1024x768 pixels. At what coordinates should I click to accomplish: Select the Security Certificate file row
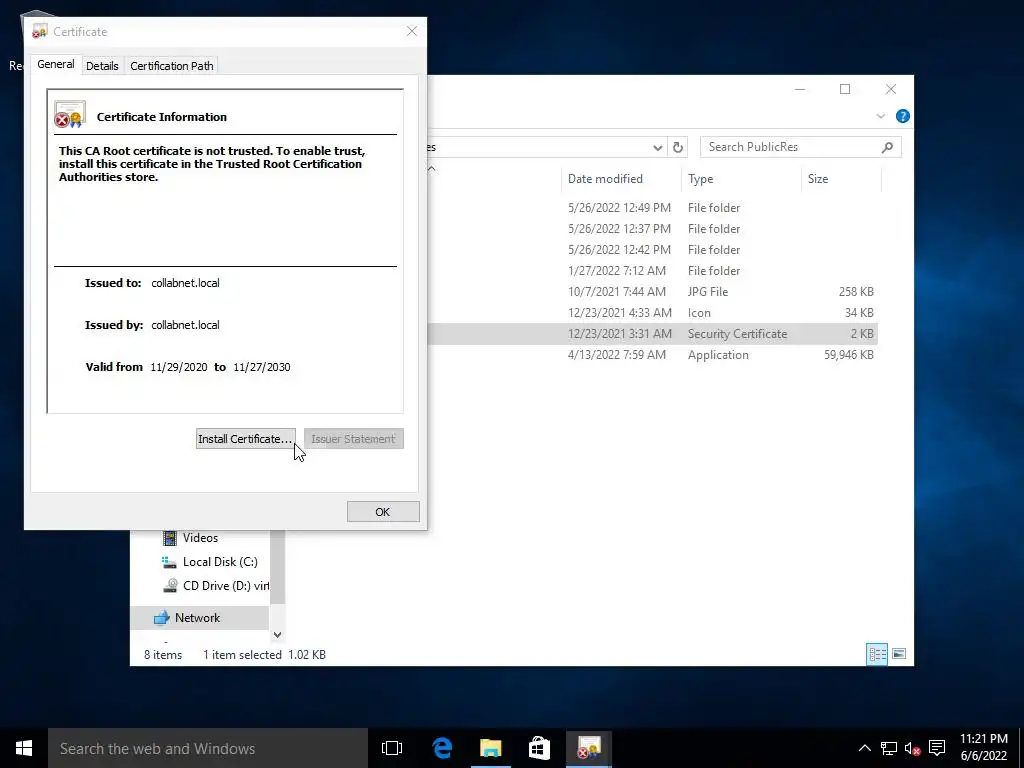[652, 334]
